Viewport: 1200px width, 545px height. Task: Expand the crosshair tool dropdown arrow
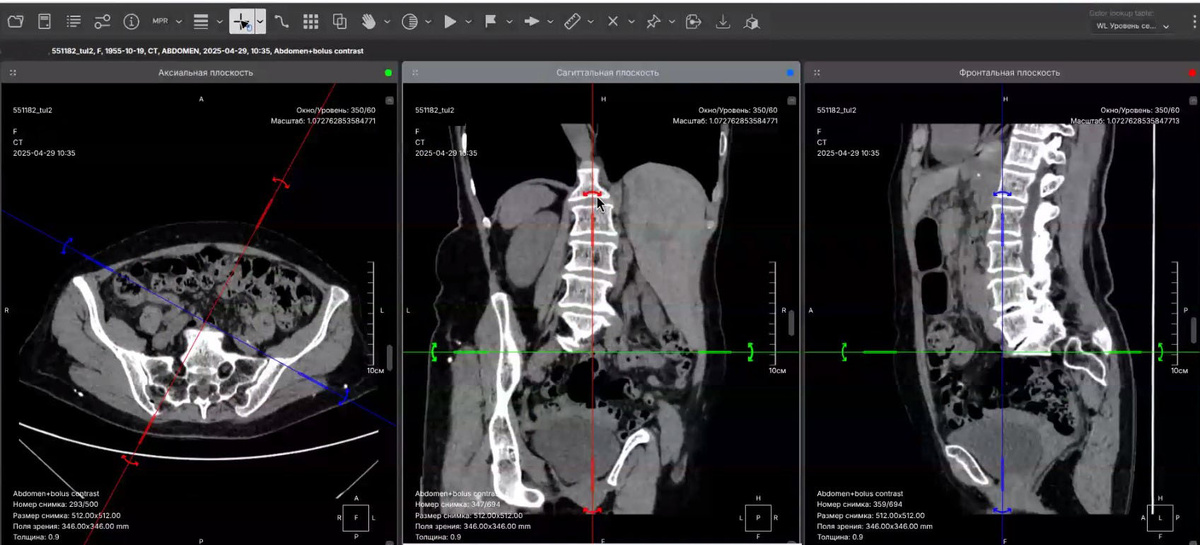260,21
